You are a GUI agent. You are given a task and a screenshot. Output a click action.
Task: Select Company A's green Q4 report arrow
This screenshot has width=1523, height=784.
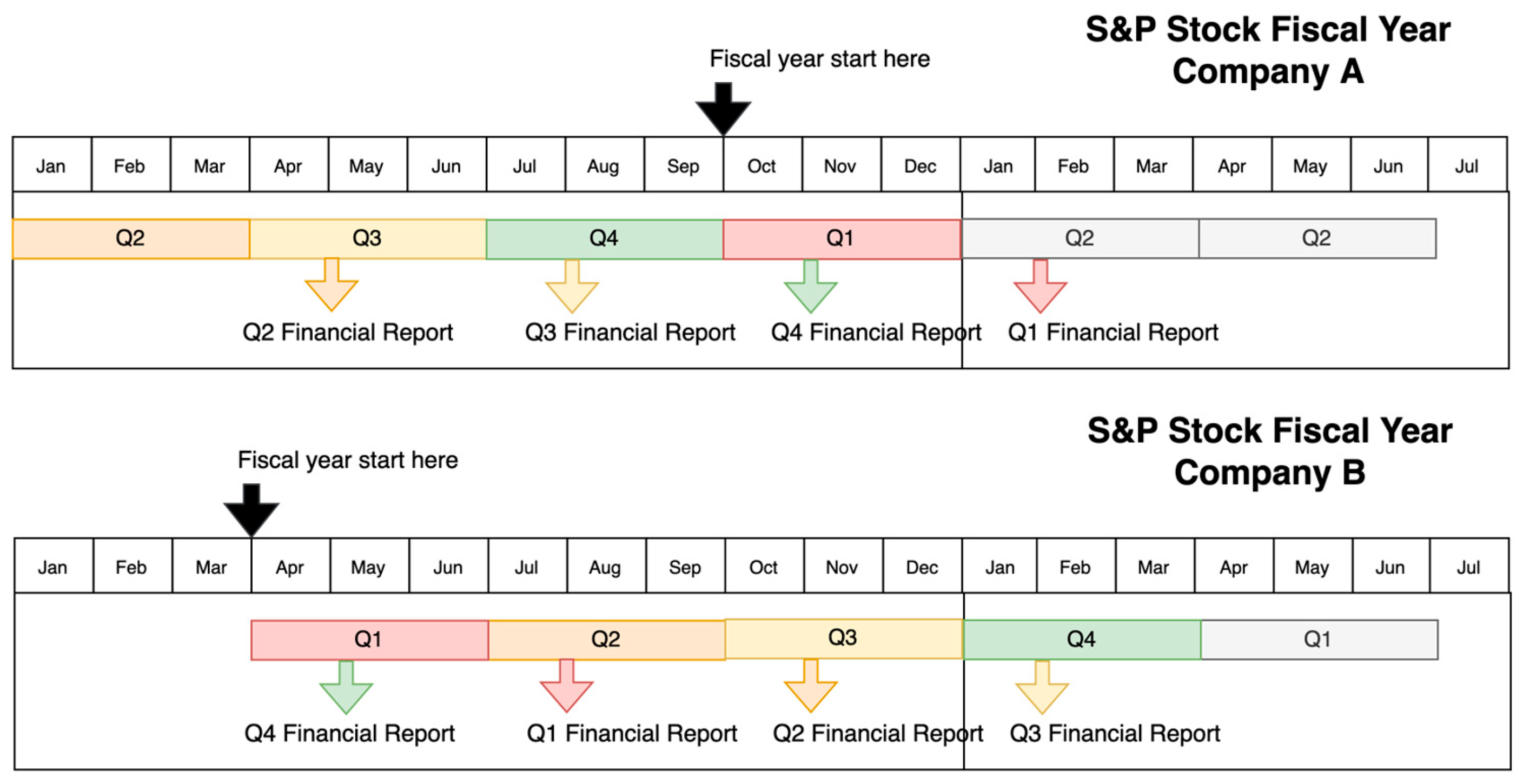(811, 289)
